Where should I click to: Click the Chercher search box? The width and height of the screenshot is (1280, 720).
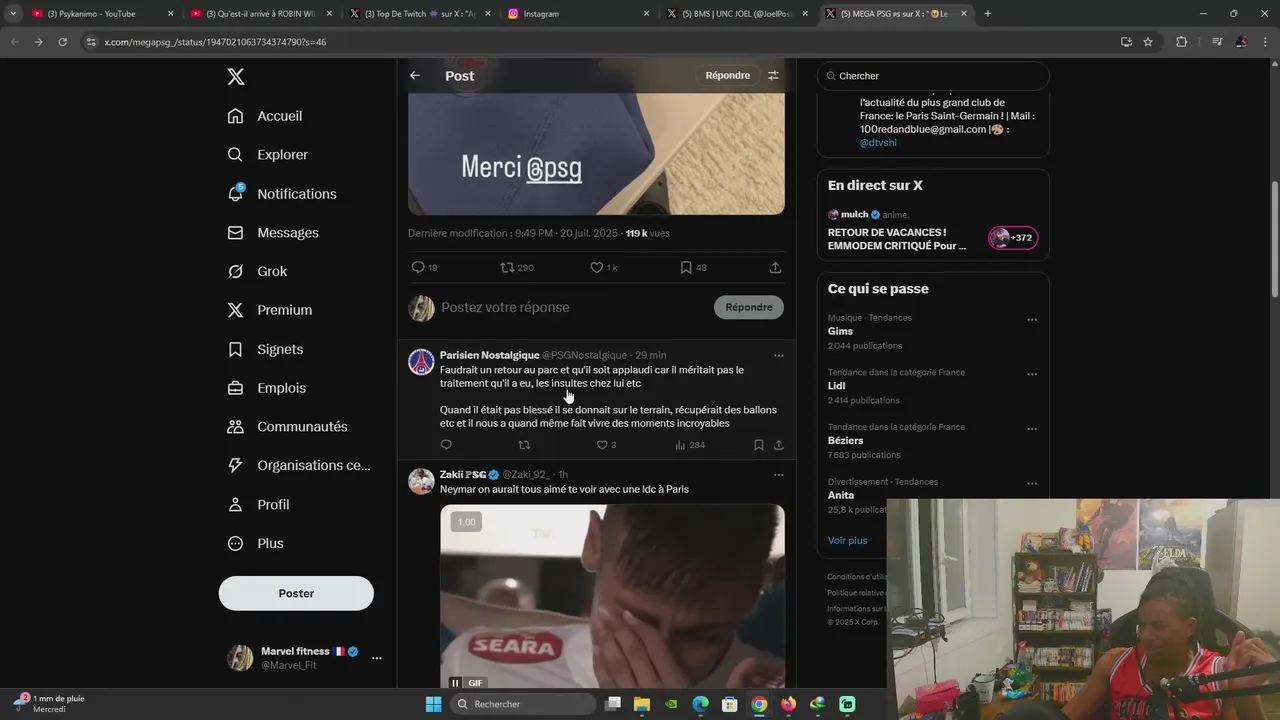[933, 76]
